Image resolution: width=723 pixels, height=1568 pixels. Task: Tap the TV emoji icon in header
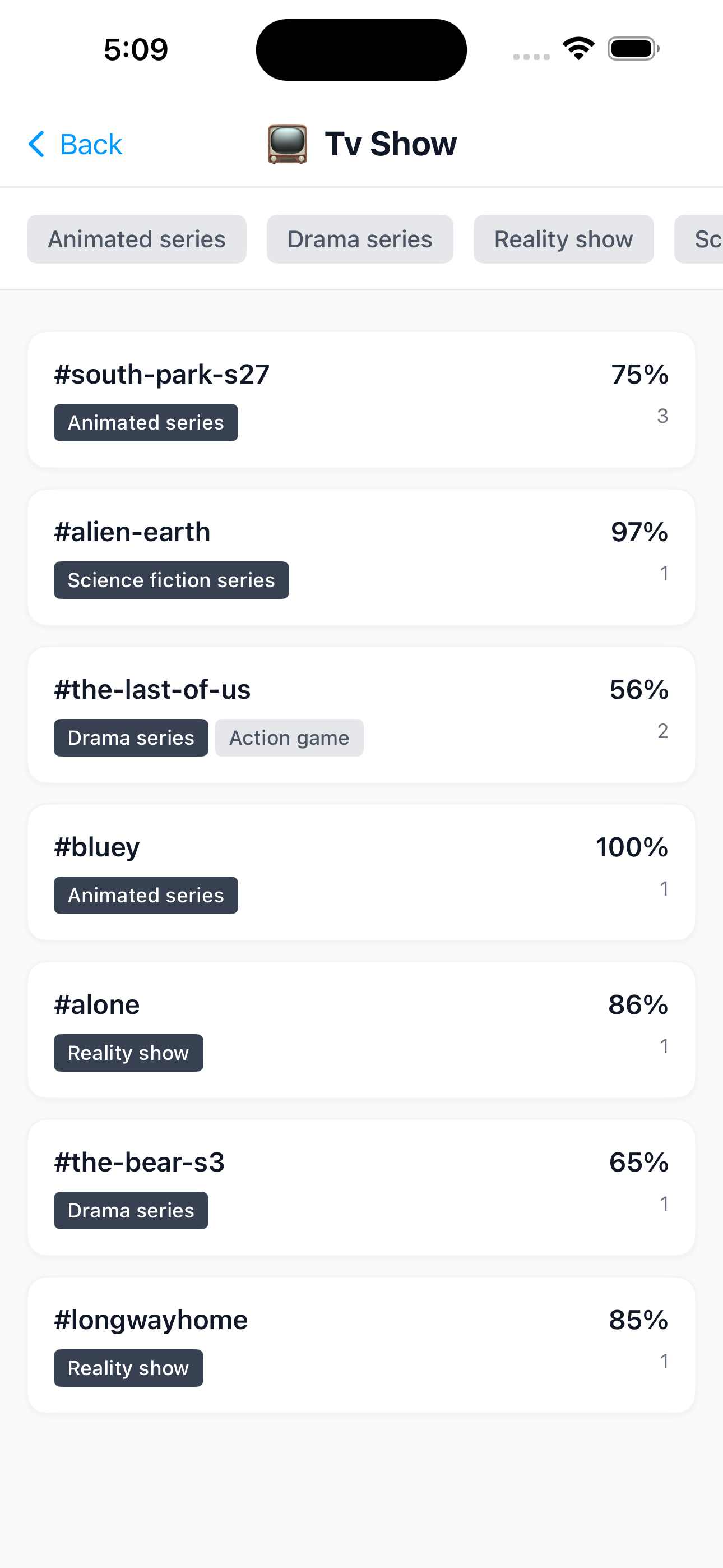tap(288, 144)
